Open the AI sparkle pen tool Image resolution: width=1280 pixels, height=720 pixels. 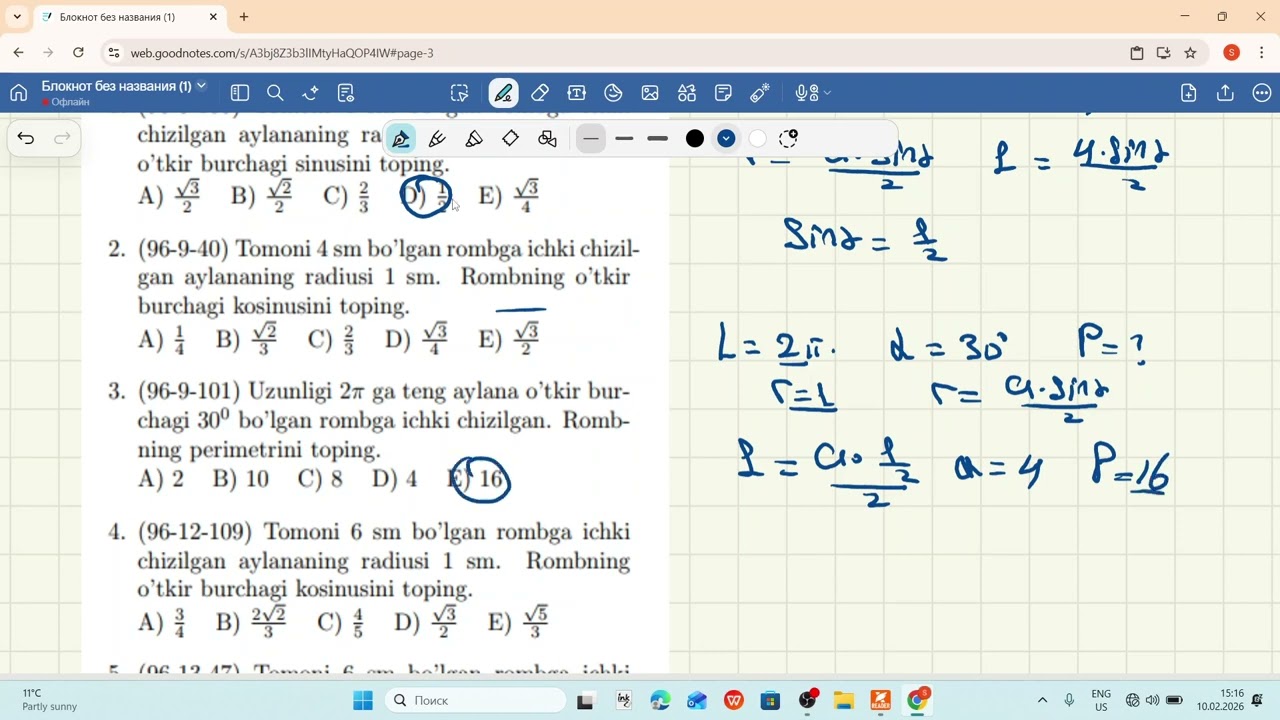coord(311,93)
